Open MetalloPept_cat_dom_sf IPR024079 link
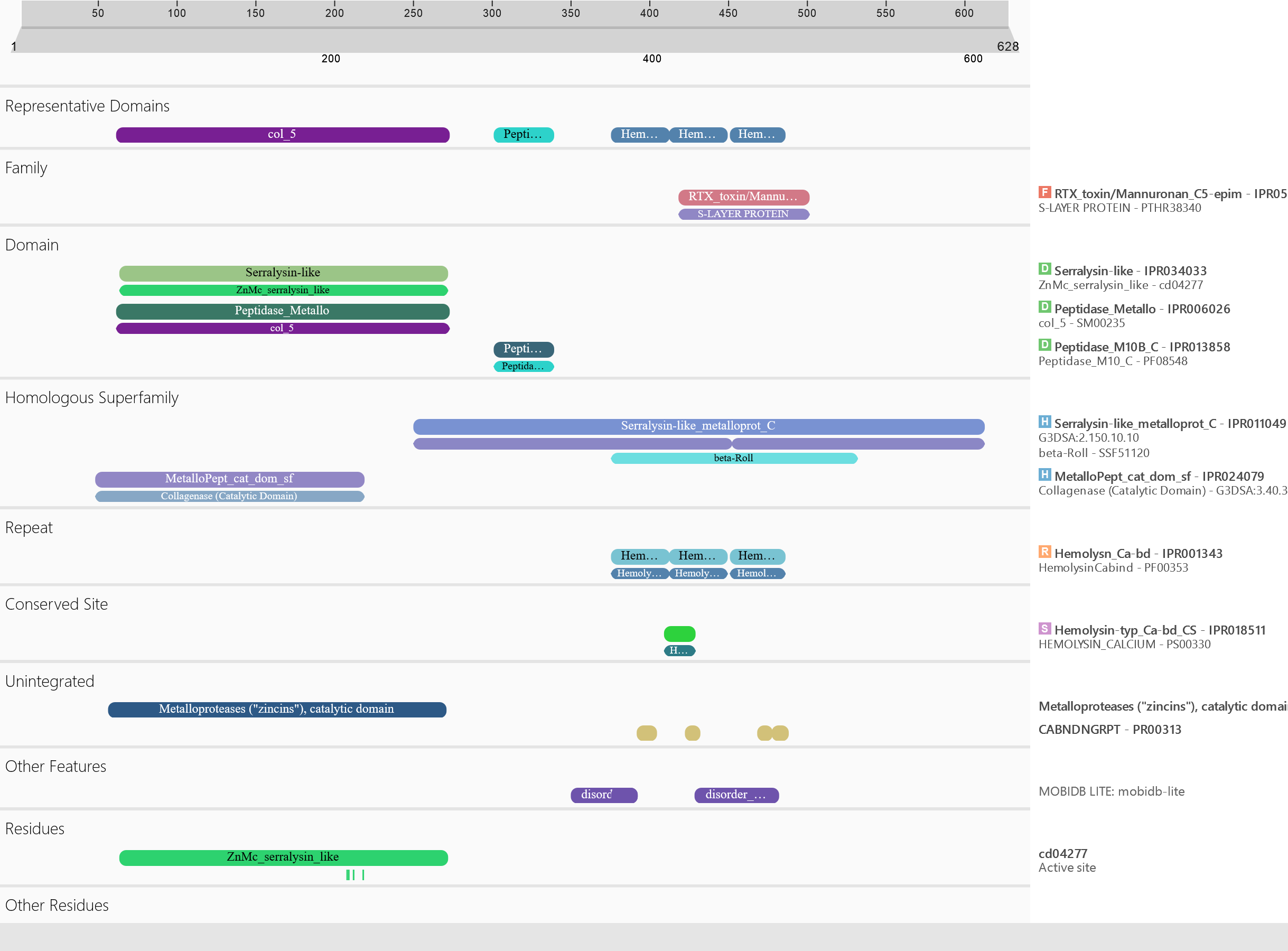1288x951 pixels. pos(1159,477)
